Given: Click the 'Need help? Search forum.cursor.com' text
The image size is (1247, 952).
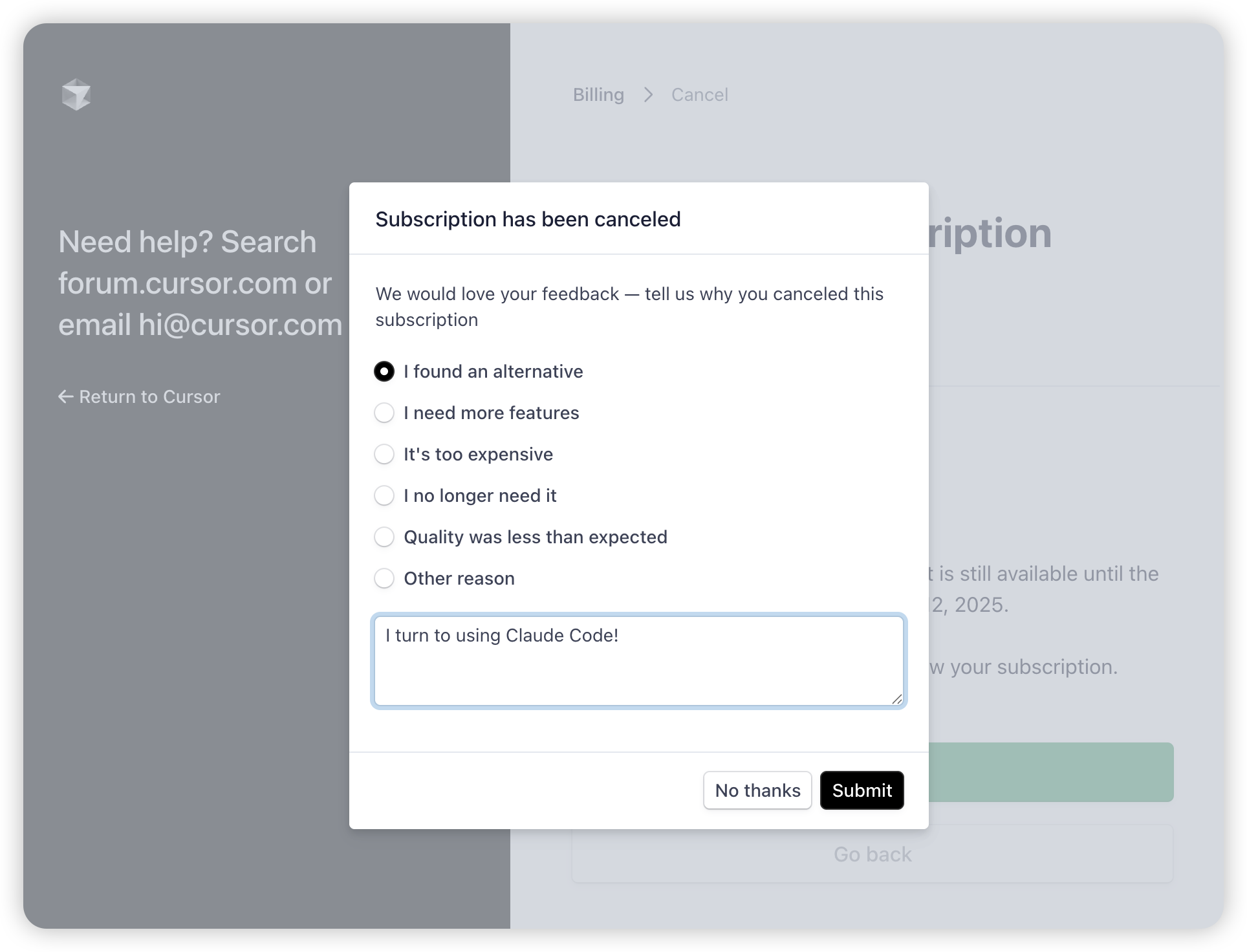Looking at the screenshot, I should tap(201, 283).
